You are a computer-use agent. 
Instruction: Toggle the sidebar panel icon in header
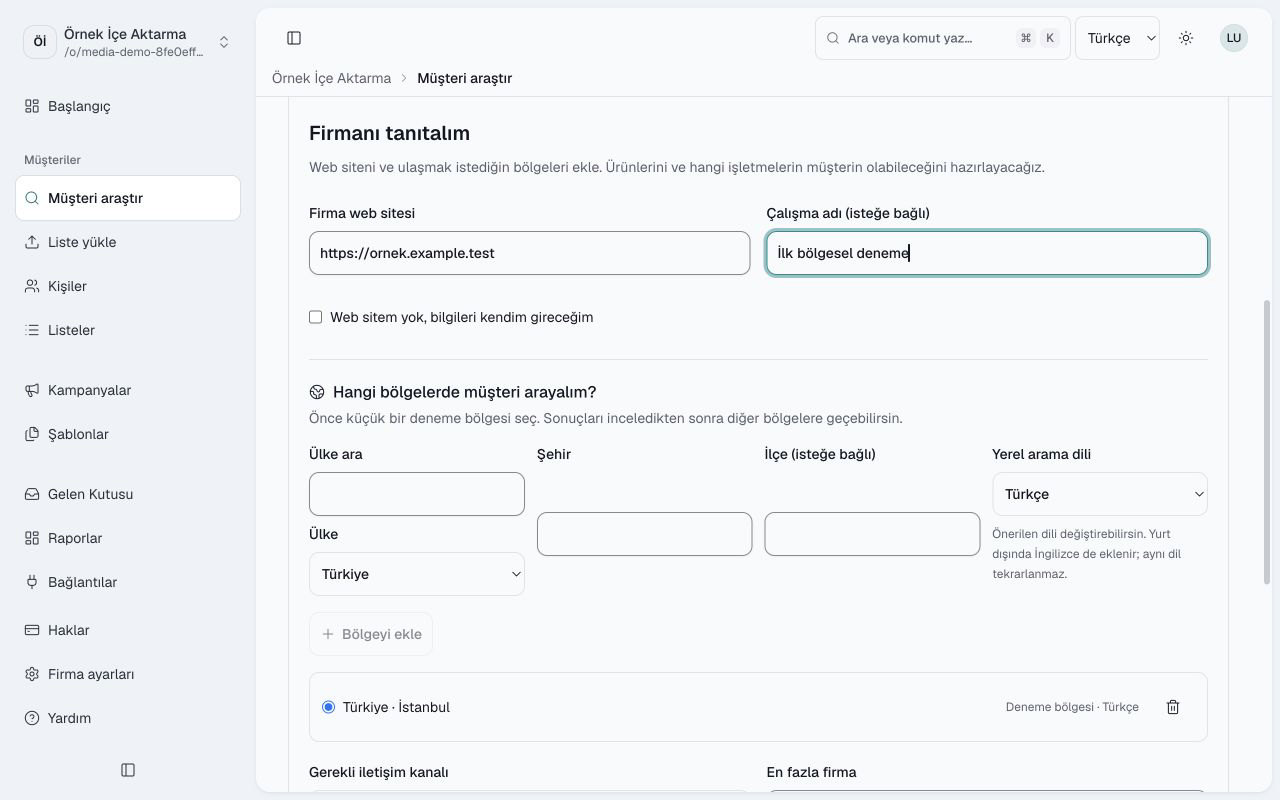[294, 38]
